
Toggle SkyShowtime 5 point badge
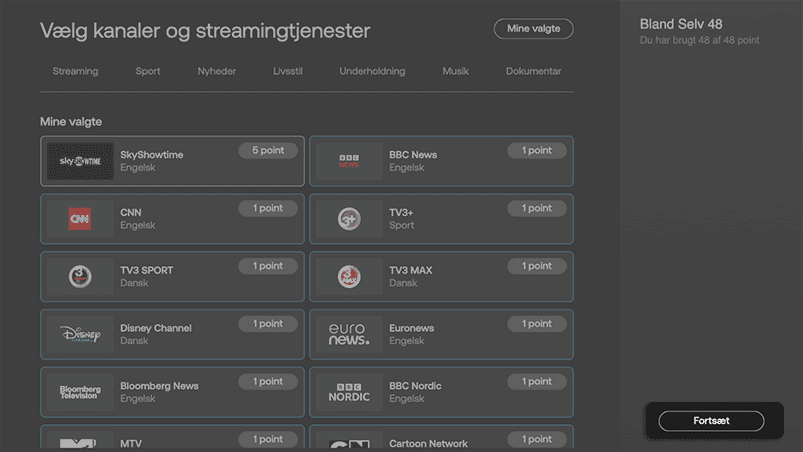(x=267, y=151)
